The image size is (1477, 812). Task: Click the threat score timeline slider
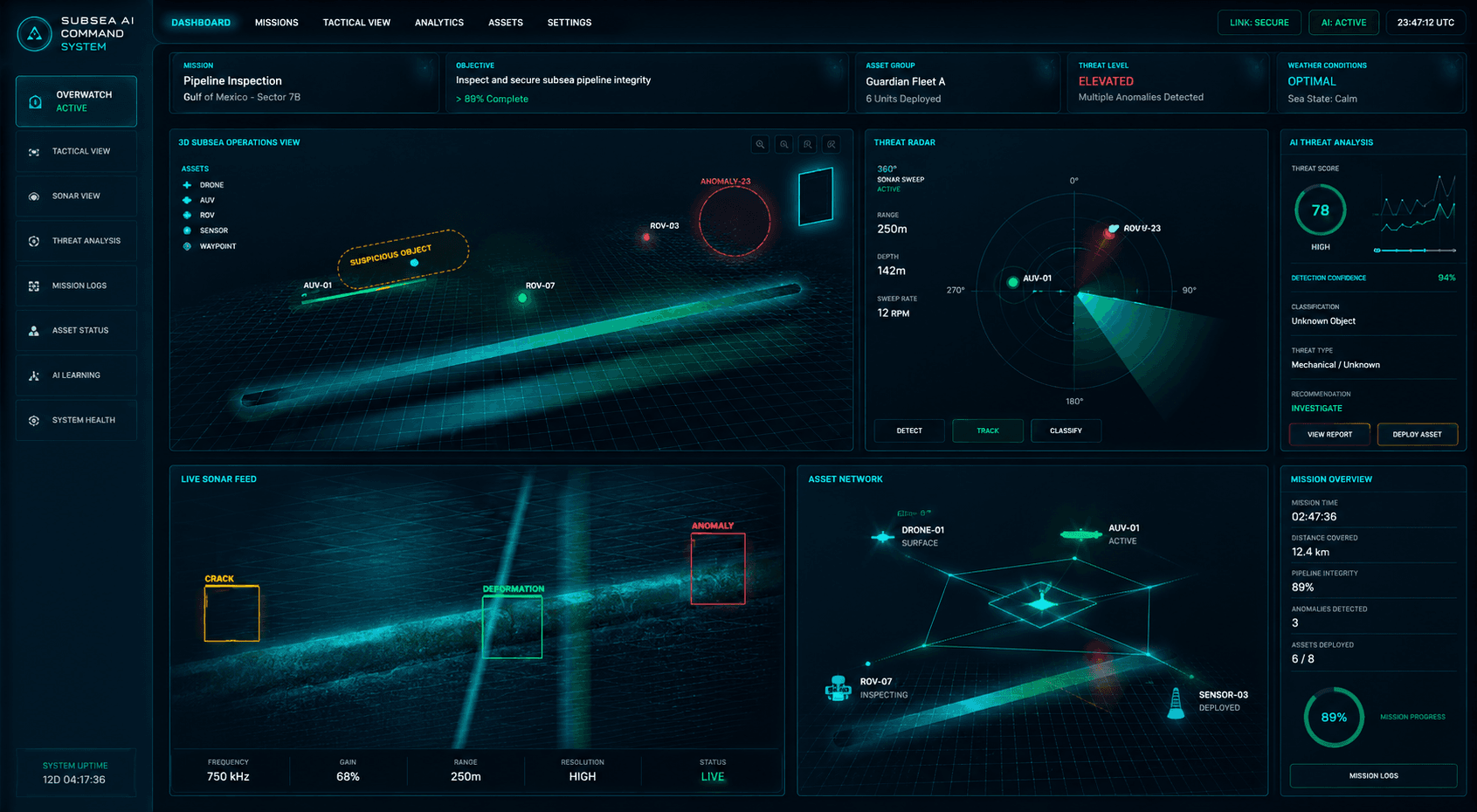[1415, 251]
